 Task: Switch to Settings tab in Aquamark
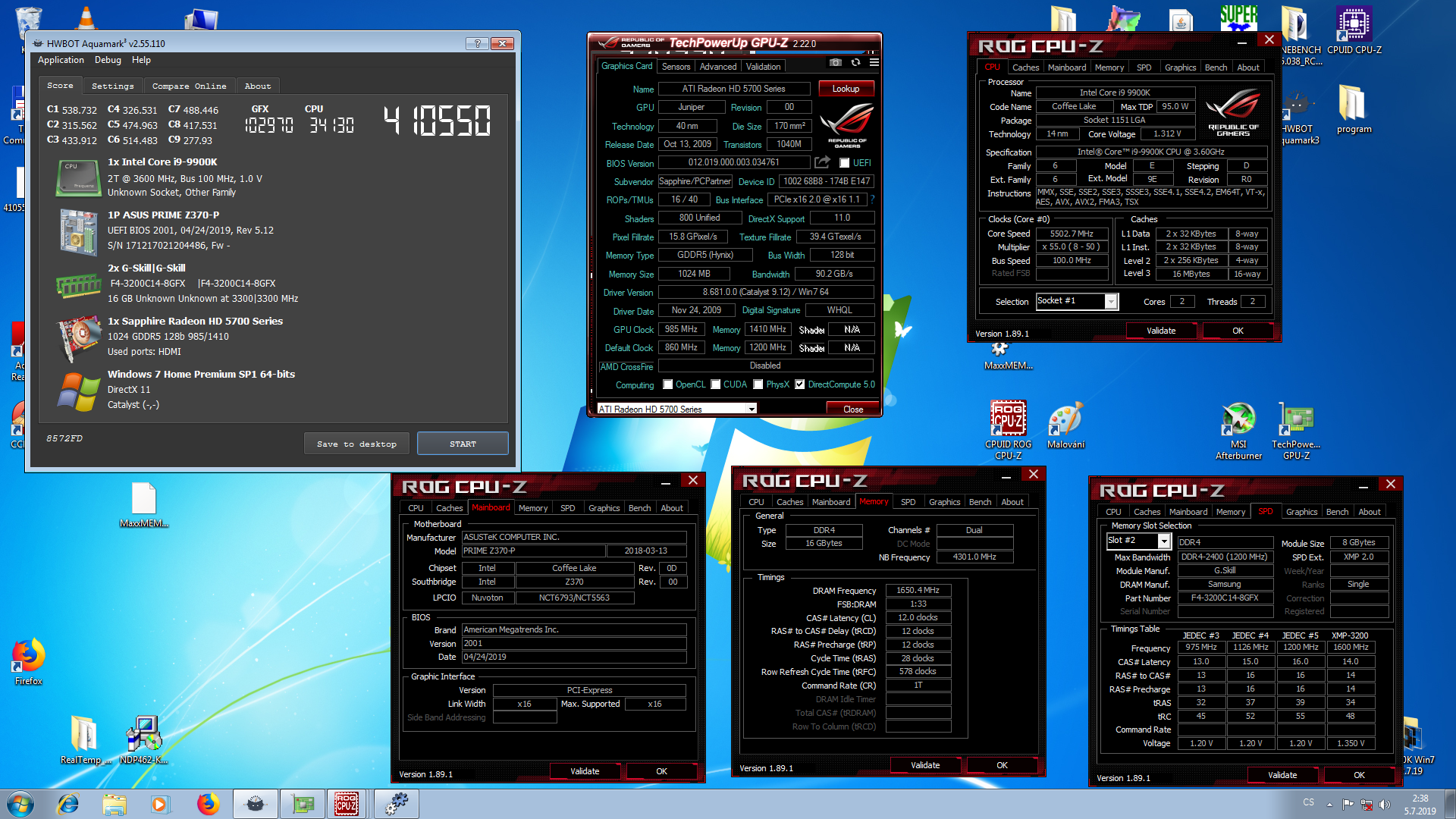coord(112,86)
